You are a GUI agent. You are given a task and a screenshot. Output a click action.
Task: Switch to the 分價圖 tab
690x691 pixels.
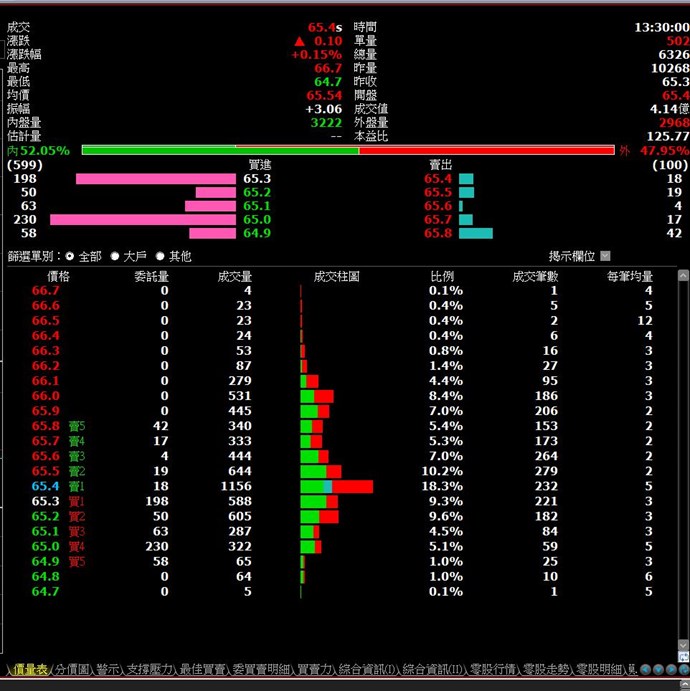(72, 670)
